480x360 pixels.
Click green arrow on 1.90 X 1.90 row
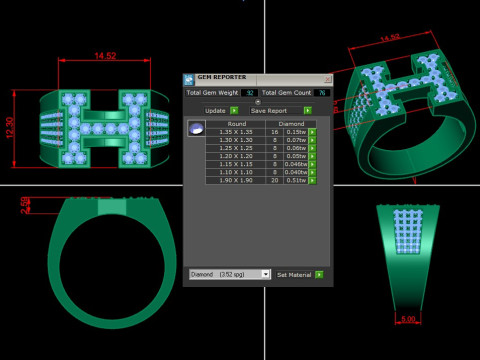point(312,180)
